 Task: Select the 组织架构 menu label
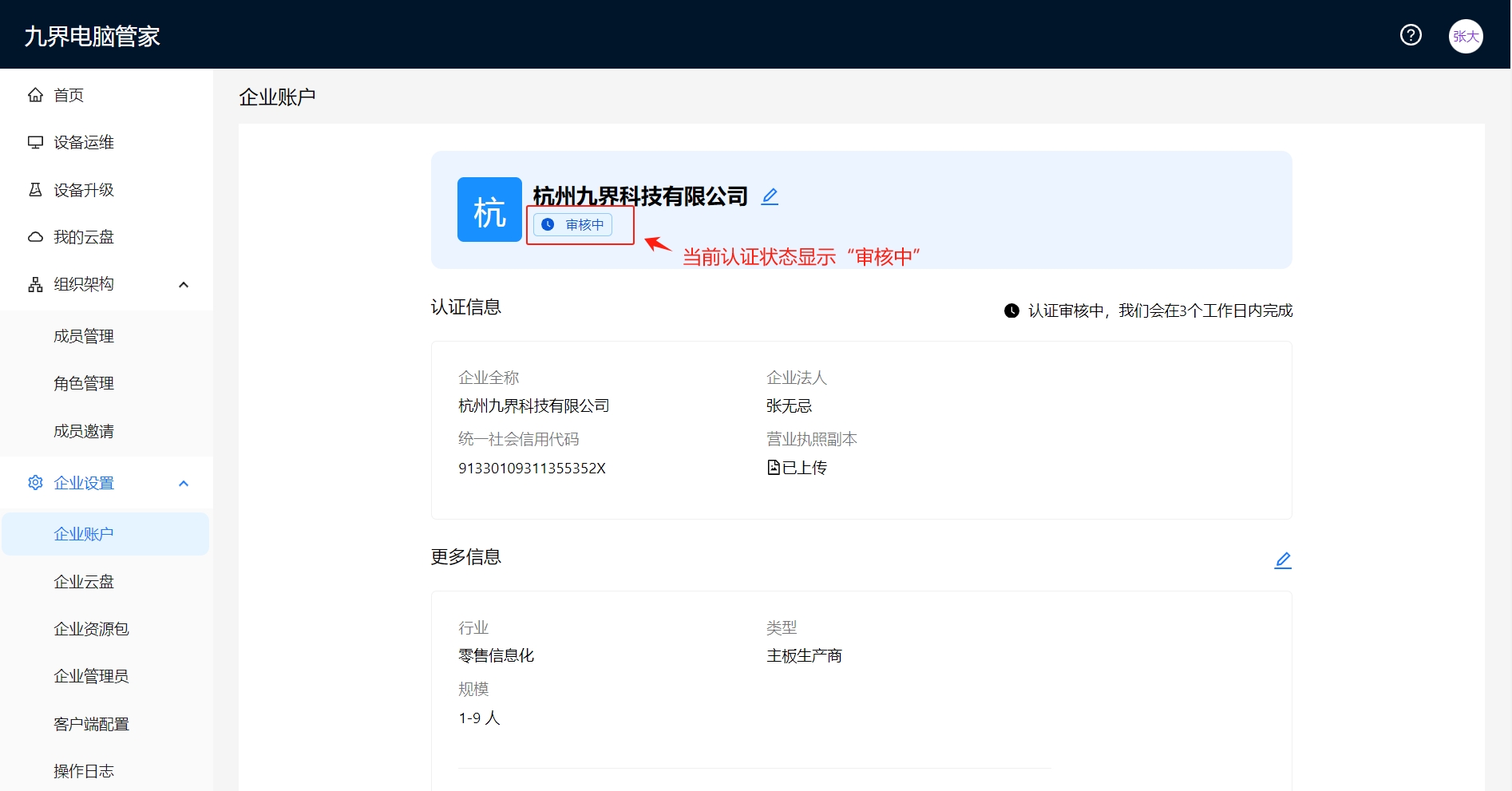84,284
